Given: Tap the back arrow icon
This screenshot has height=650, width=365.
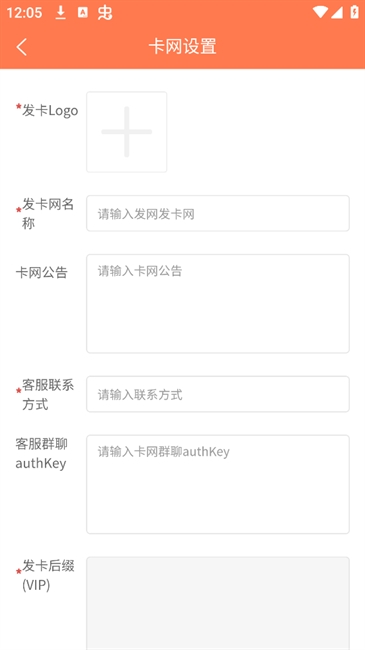Looking at the screenshot, I should pyautogui.click(x=22, y=46).
